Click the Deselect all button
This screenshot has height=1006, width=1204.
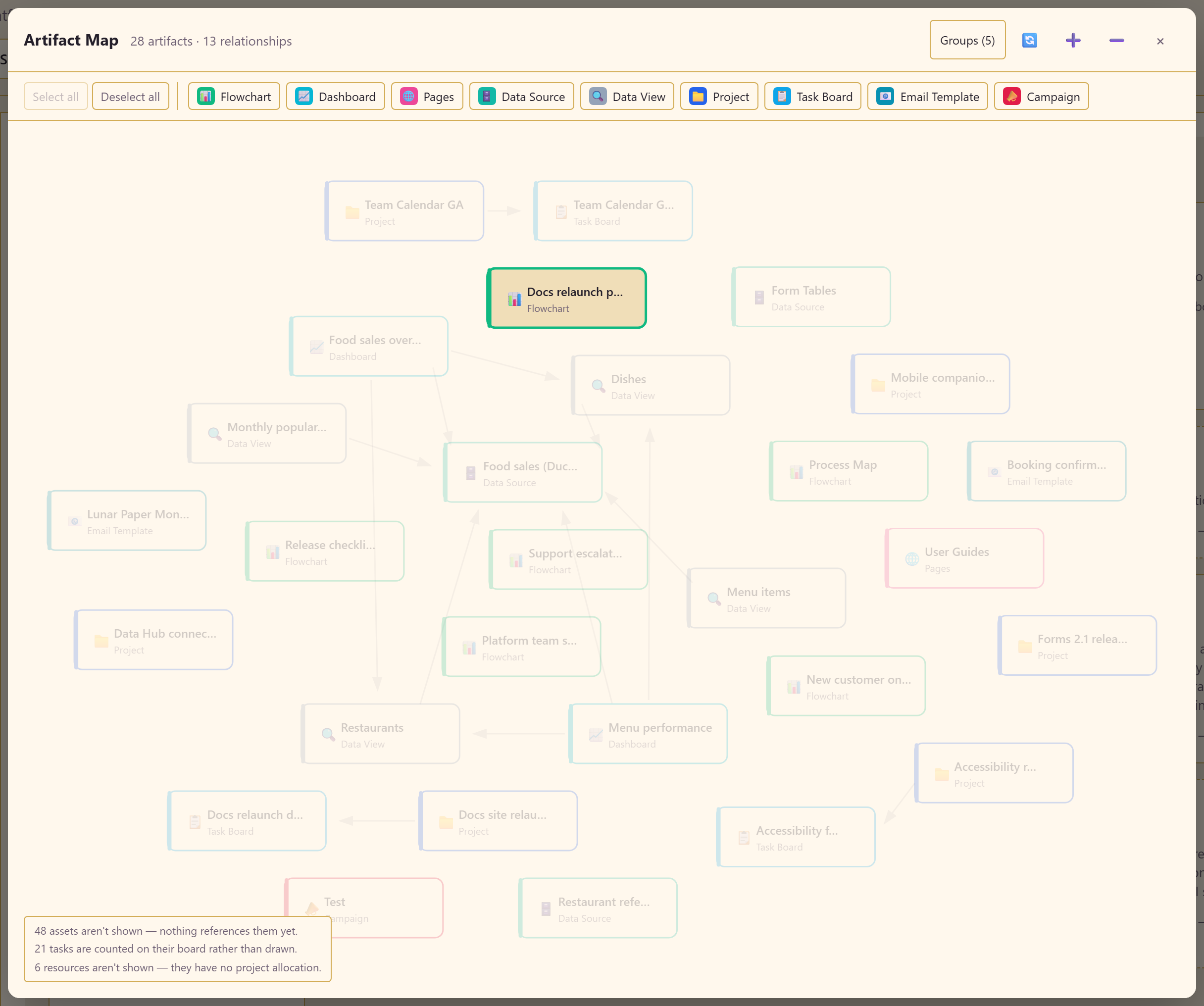(x=130, y=97)
